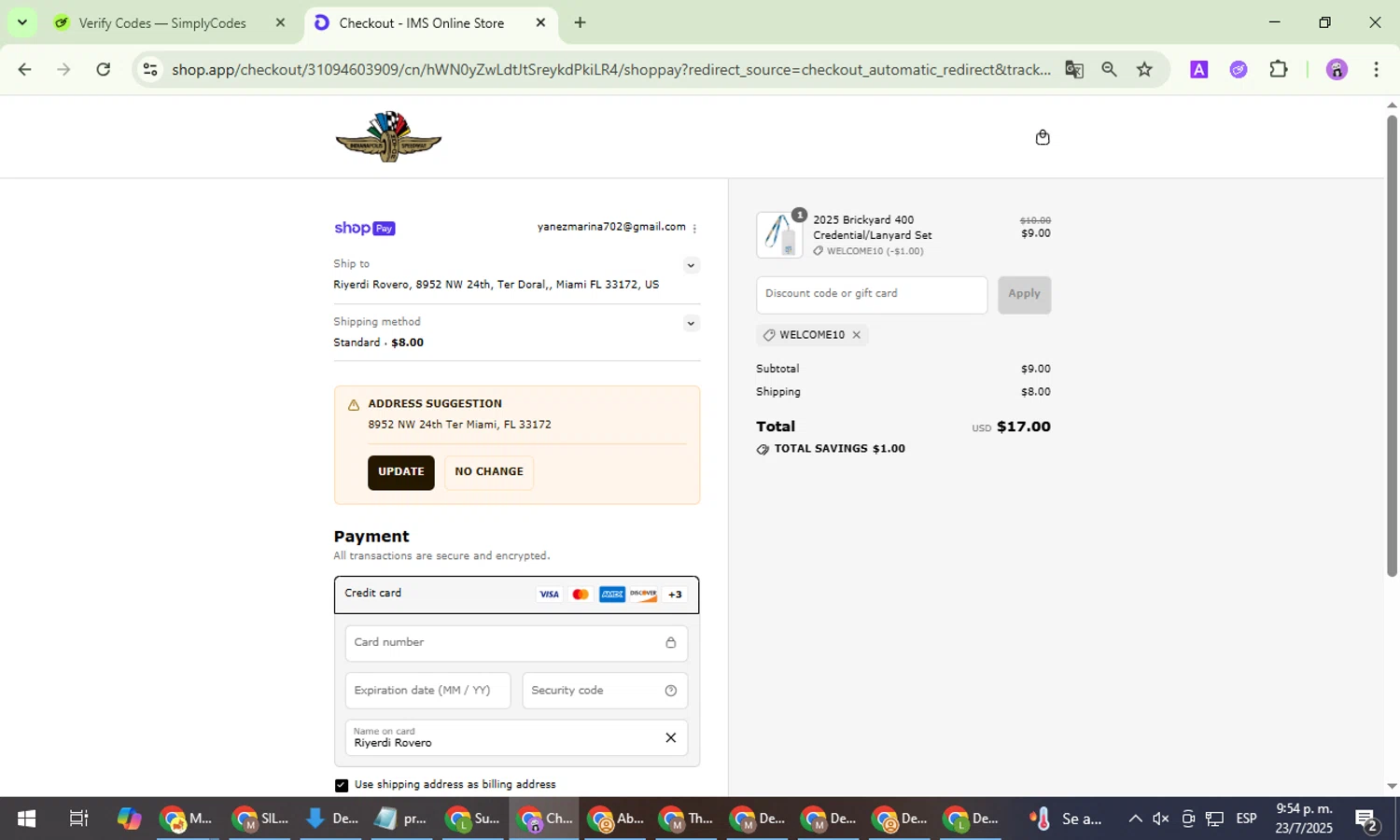Screen dimensions: 1400x840
Task: Close the Checkout tab
Action: point(540,23)
